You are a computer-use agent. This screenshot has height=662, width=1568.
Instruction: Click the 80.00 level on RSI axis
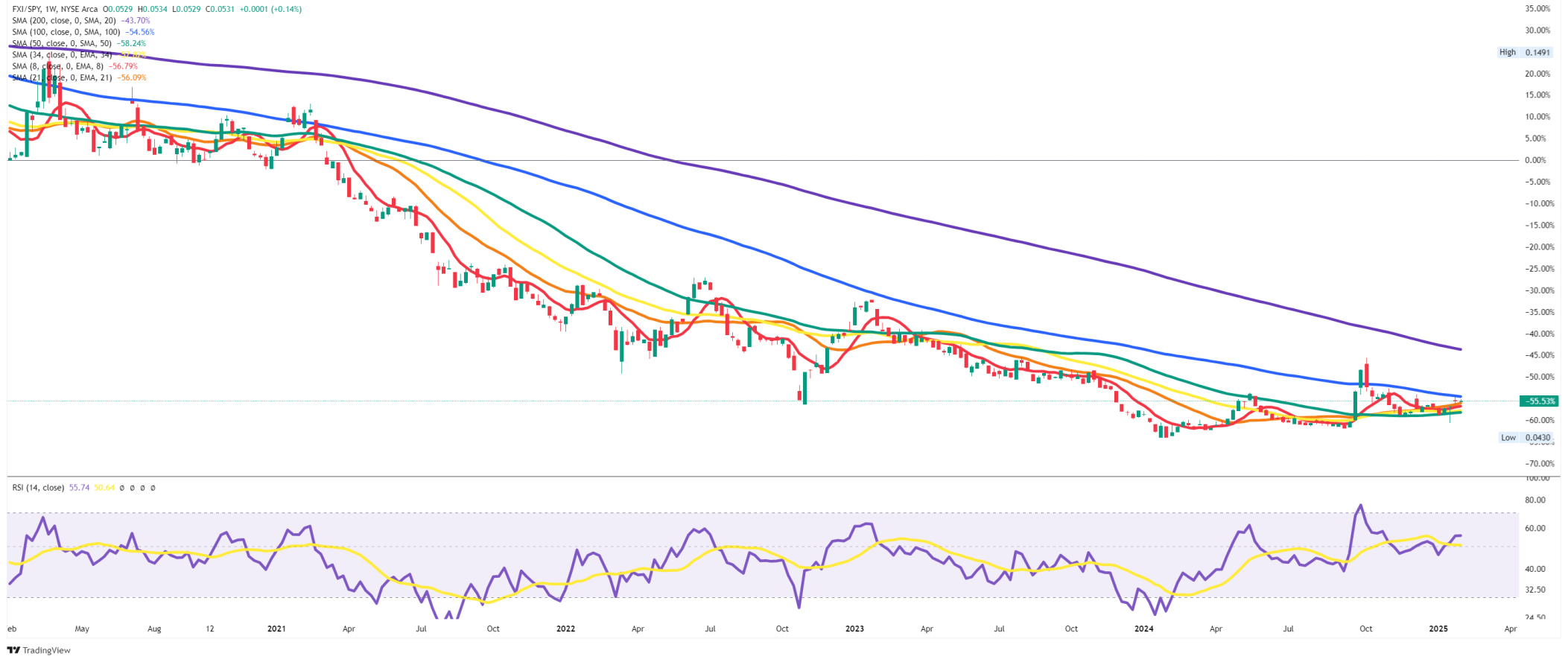click(x=1535, y=500)
